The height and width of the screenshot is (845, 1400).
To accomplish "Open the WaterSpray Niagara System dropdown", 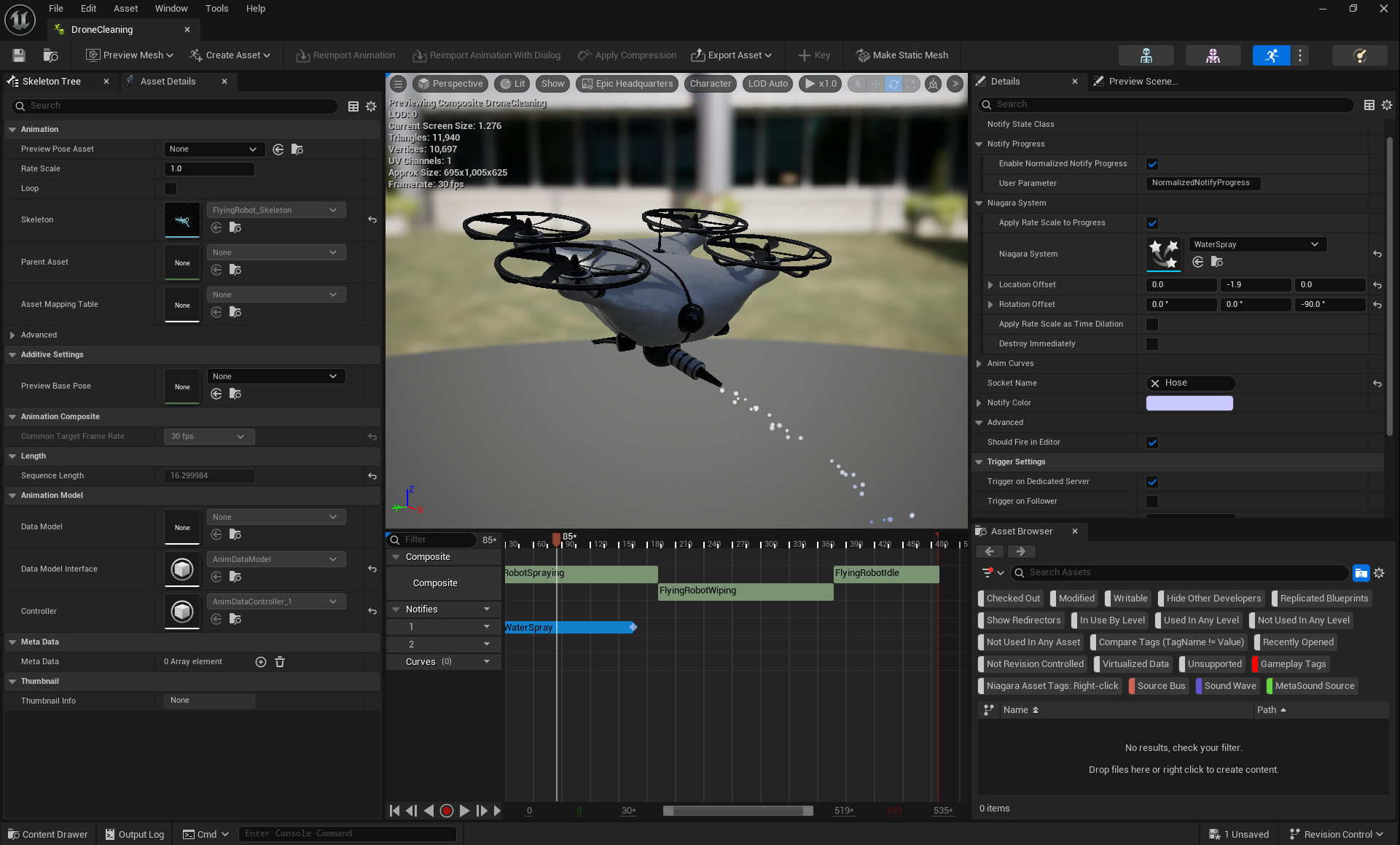I will point(1256,245).
